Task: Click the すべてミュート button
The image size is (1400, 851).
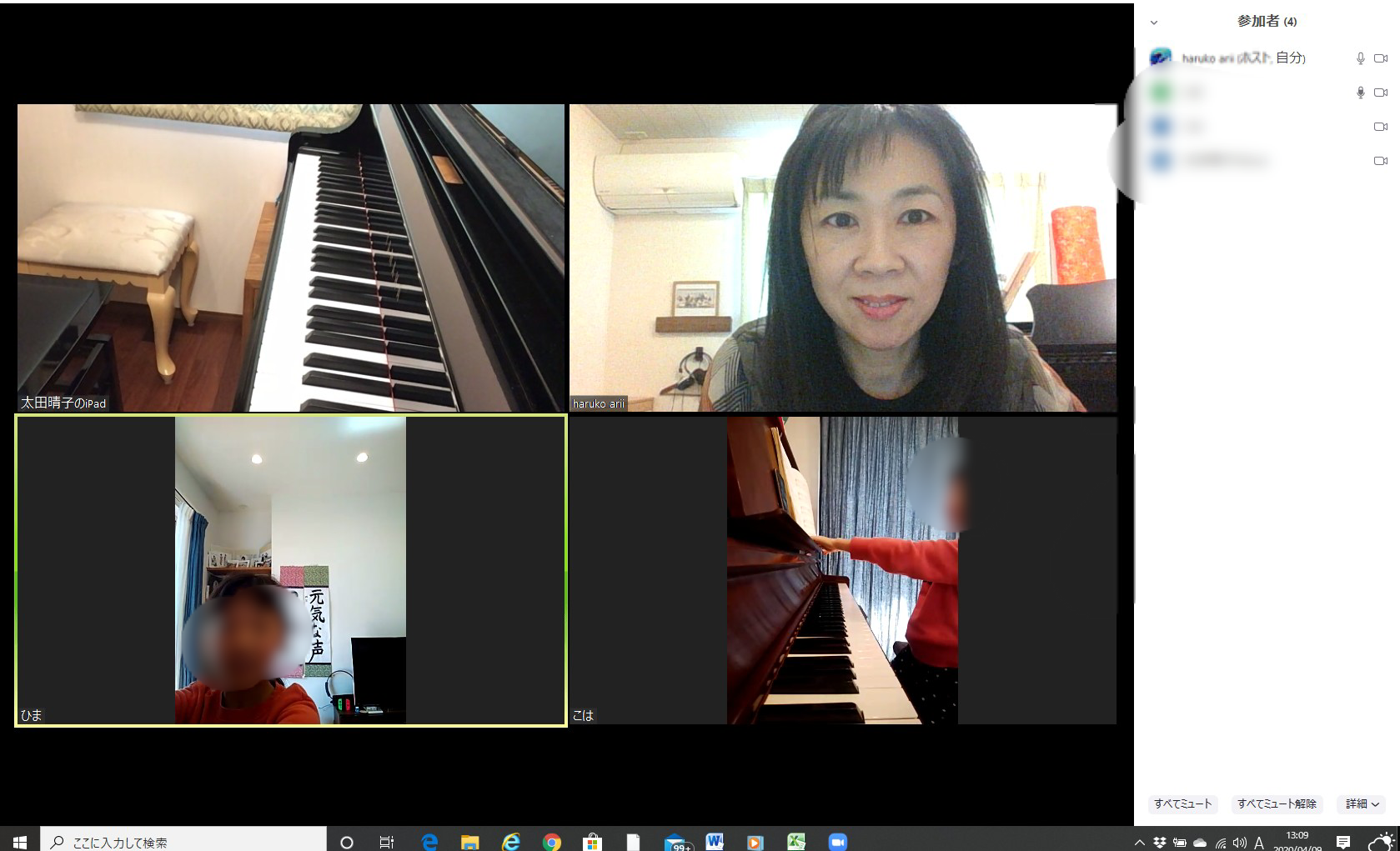Action: coord(1182,803)
